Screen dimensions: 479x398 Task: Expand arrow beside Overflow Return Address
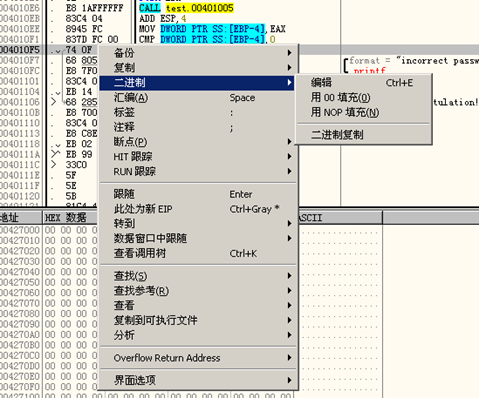[289, 358]
